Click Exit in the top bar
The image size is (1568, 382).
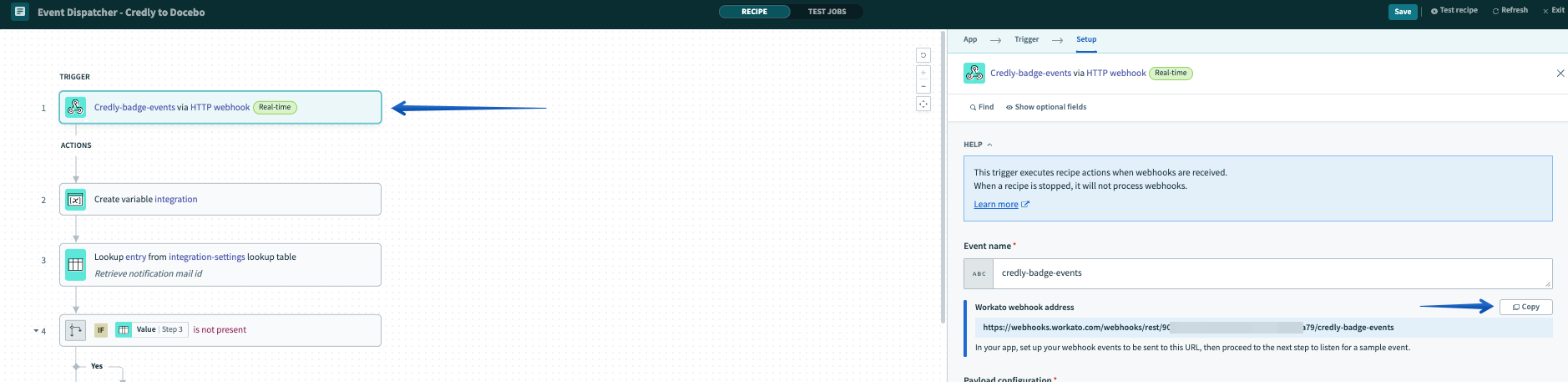click(x=1553, y=11)
